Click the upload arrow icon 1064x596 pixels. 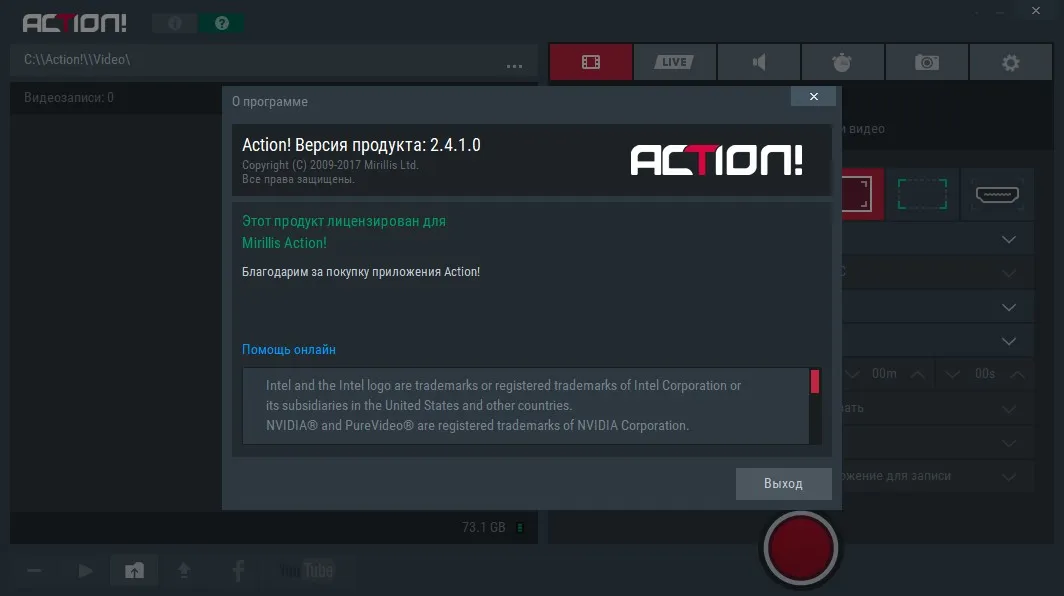point(184,571)
